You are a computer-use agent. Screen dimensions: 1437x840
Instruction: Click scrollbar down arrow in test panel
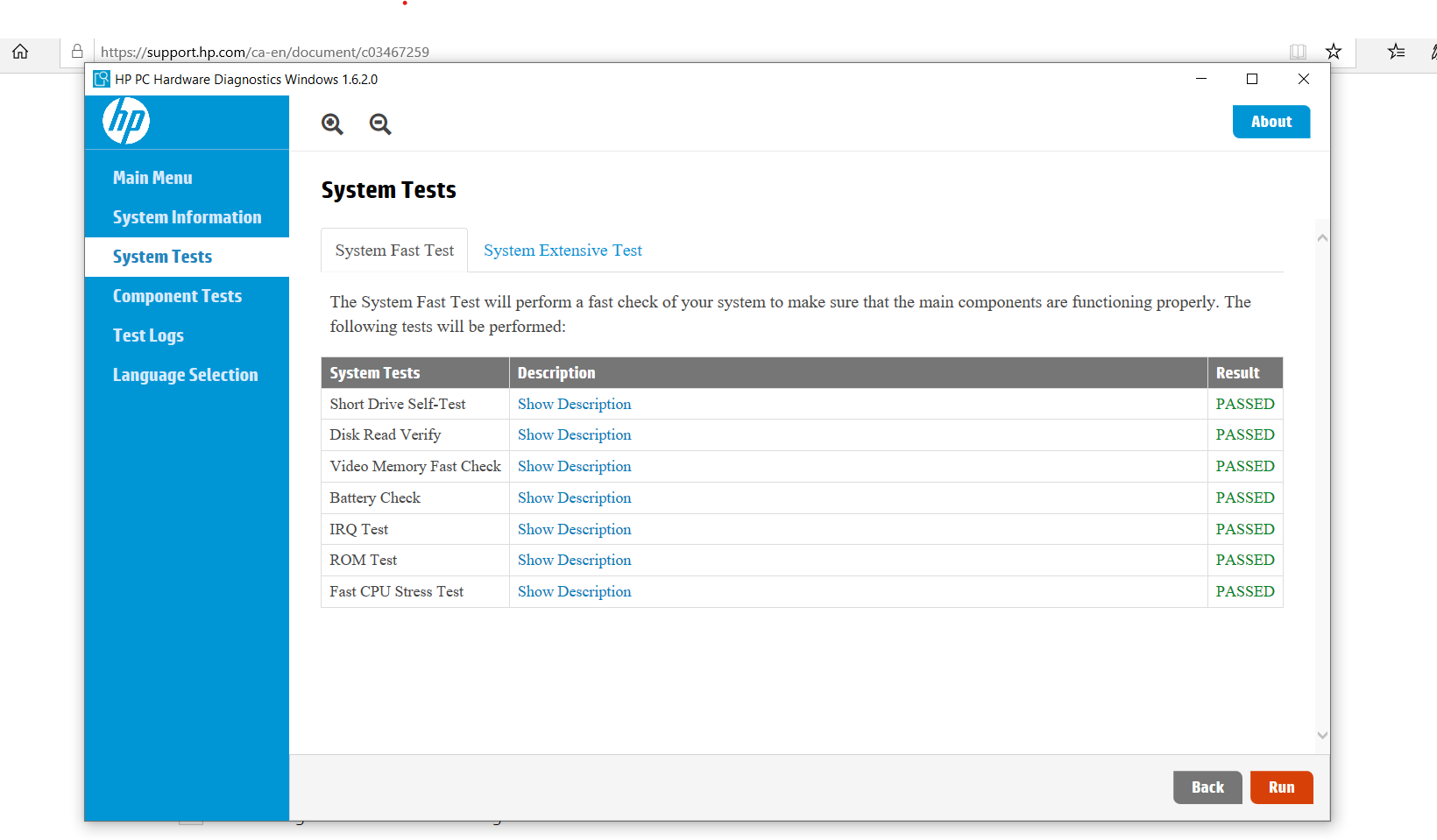(x=1322, y=736)
